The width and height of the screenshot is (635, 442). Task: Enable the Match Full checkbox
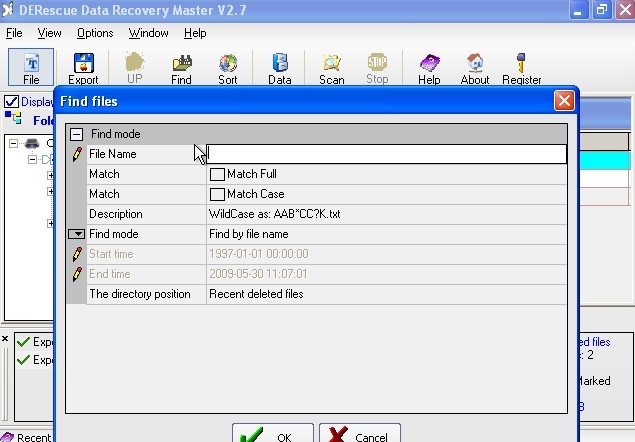217,174
